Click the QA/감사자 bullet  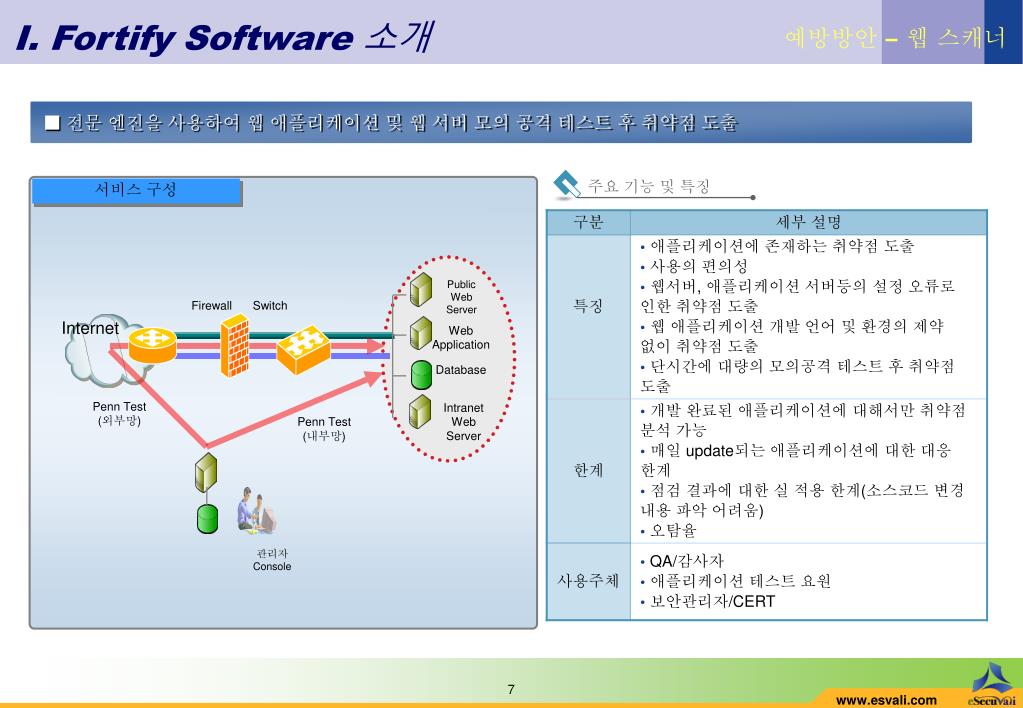[x=682, y=561]
